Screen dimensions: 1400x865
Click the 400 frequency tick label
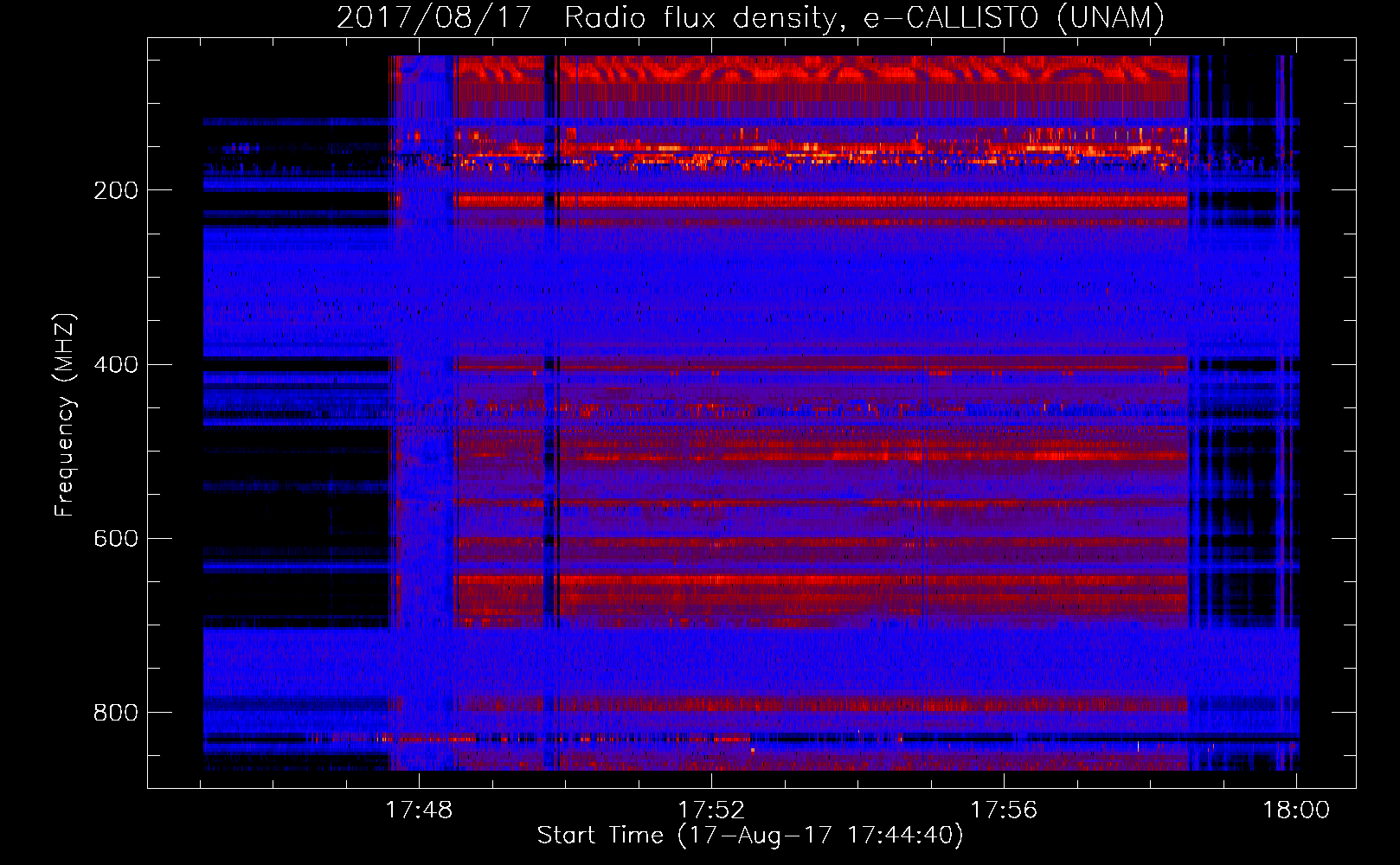[x=116, y=364]
